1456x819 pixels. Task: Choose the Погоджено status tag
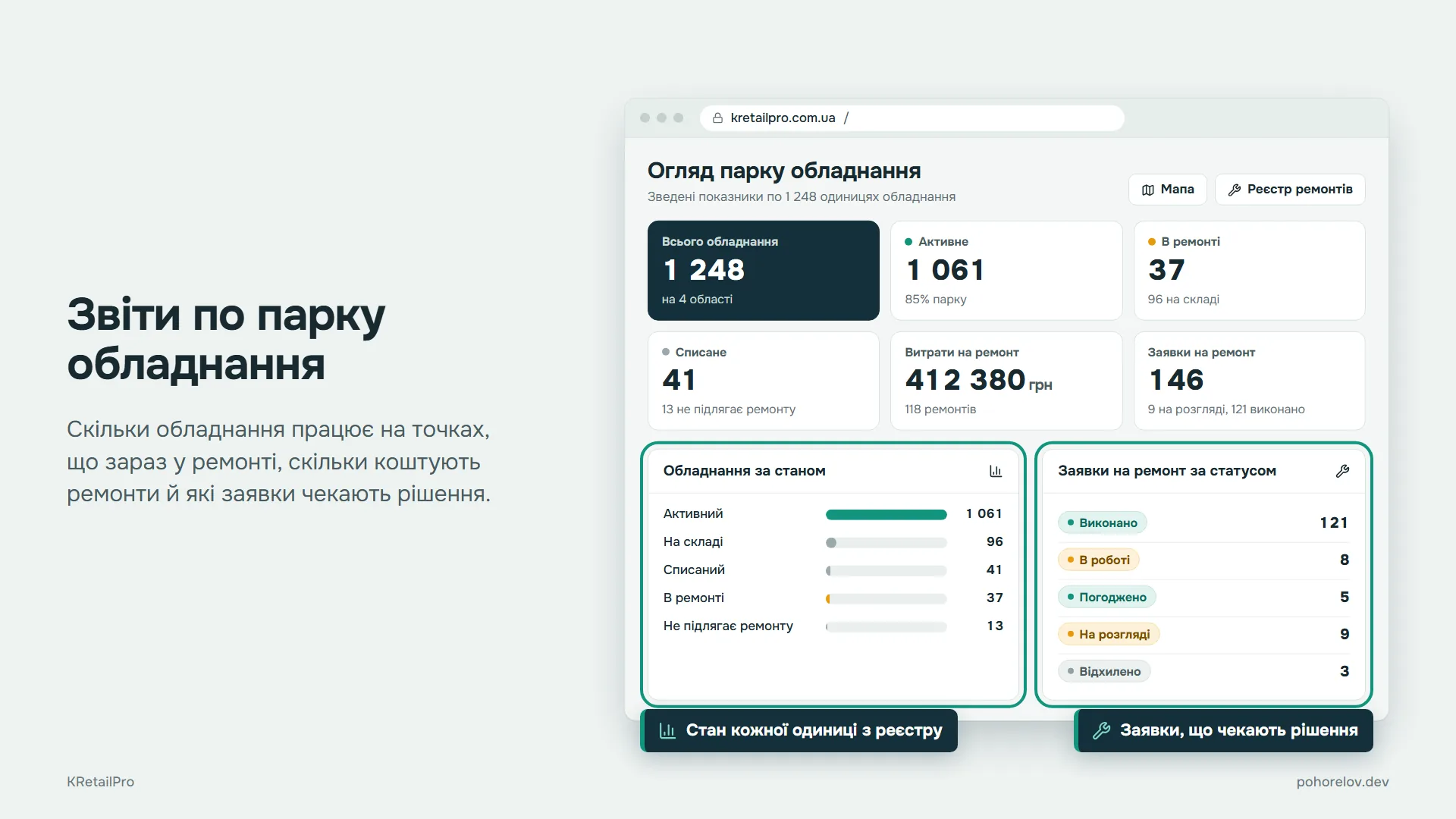pos(1107,597)
